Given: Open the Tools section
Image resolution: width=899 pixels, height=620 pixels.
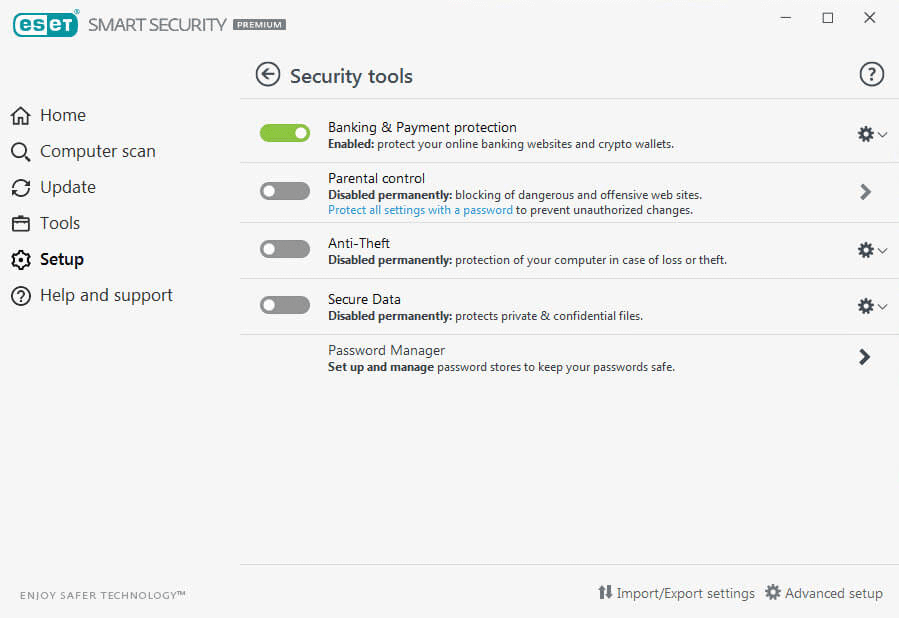Looking at the screenshot, I should coord(59,223).
